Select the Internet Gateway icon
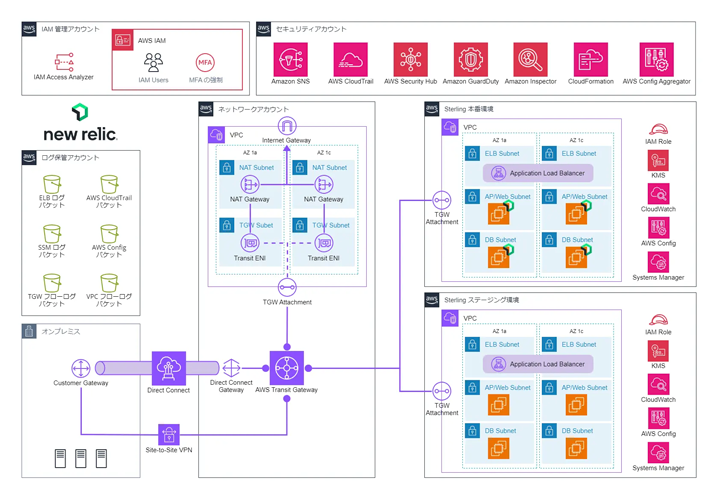The width and height of the screenshot is (718, 499). click(x=287, y=126)
